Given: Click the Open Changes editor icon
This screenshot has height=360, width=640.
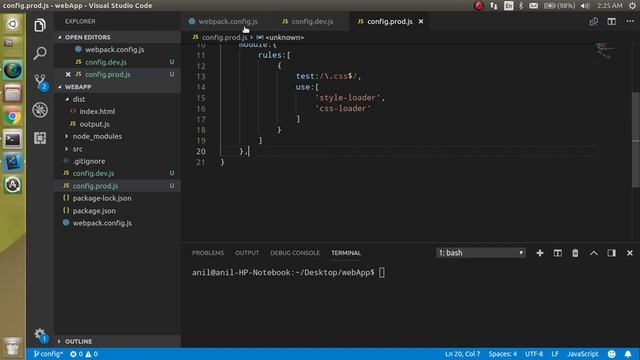Looking at the screenshot, I should pos(593,22).
